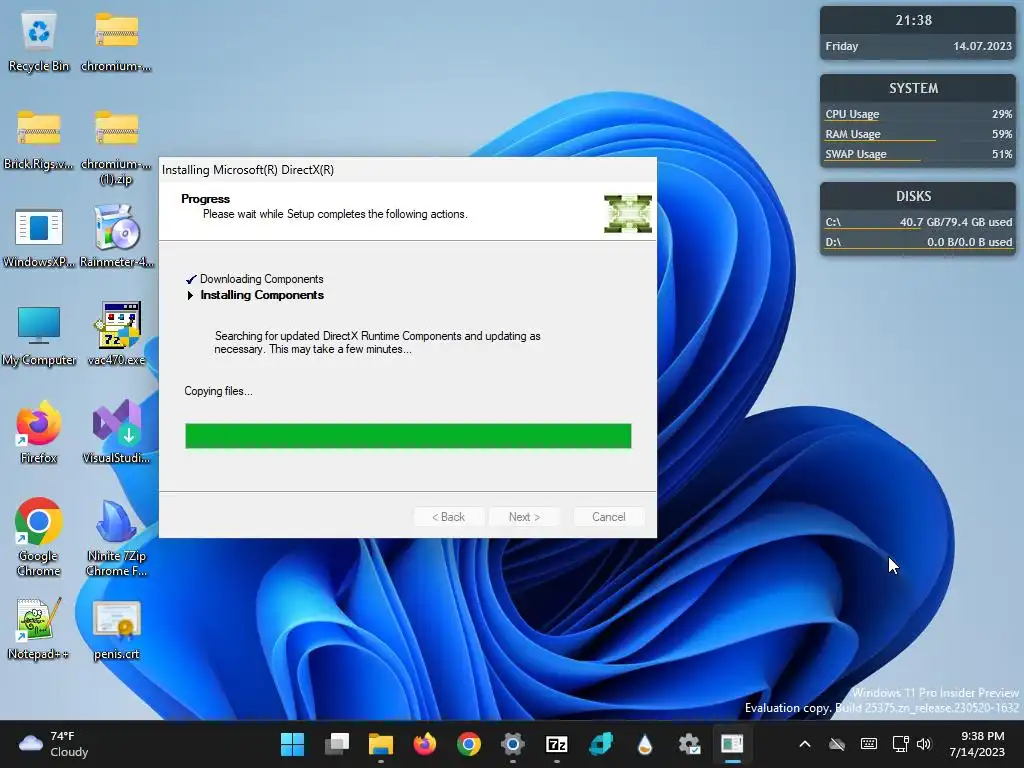Open Chrome from the taskbar
This screenshot has height=768, width=1024.
(x=469, y=744)
